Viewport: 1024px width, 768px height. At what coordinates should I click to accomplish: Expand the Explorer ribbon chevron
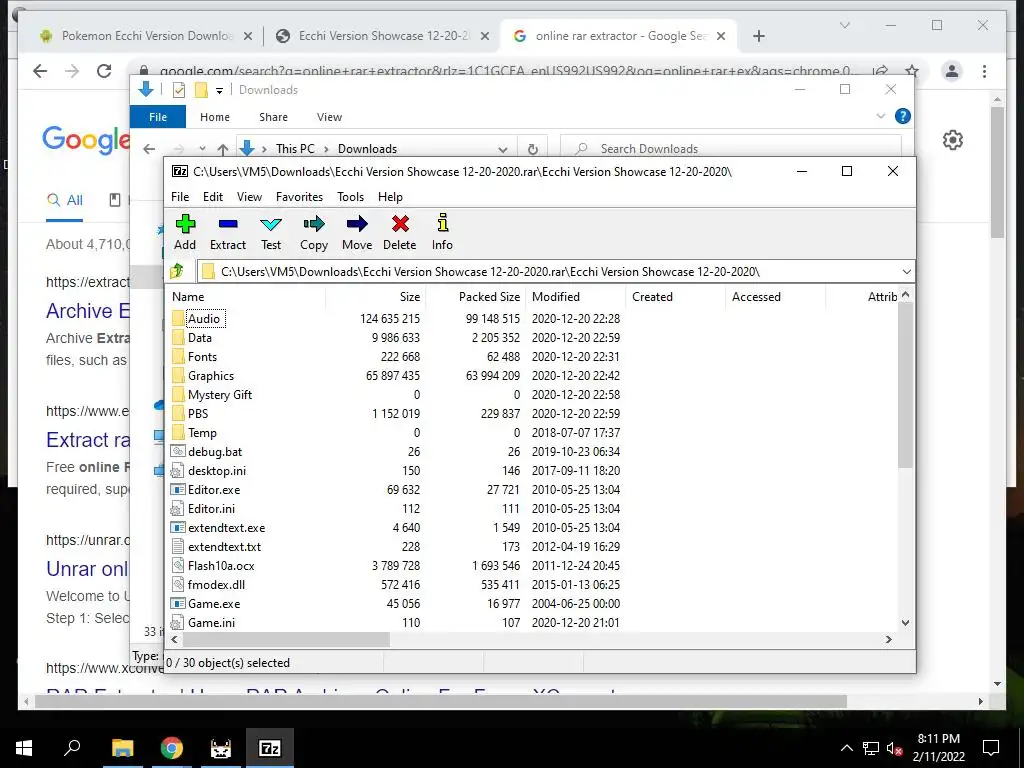tap(881, 116)
